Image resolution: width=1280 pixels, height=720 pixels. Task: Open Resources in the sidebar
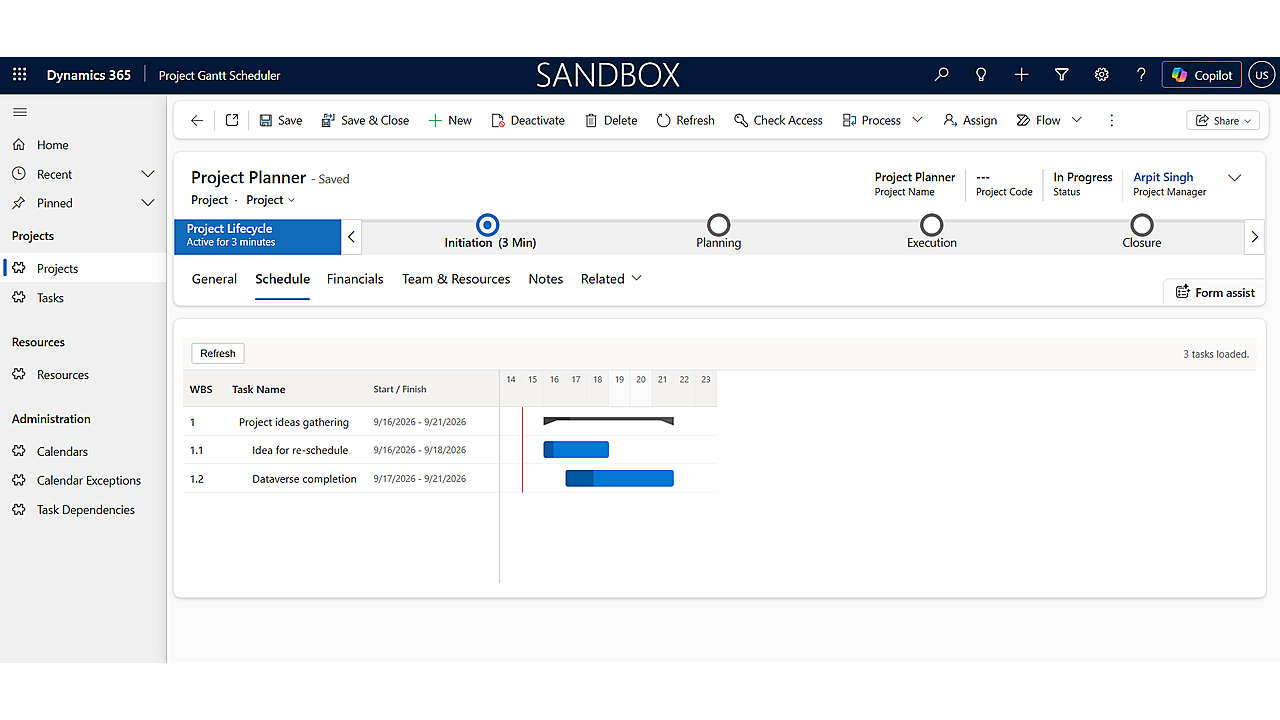[x=63, y=375]
